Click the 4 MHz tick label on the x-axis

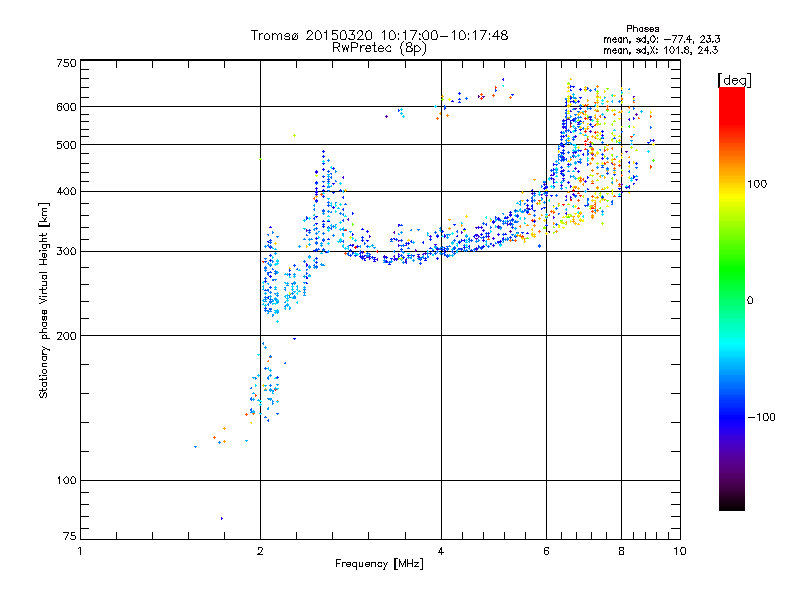[441, 551]
